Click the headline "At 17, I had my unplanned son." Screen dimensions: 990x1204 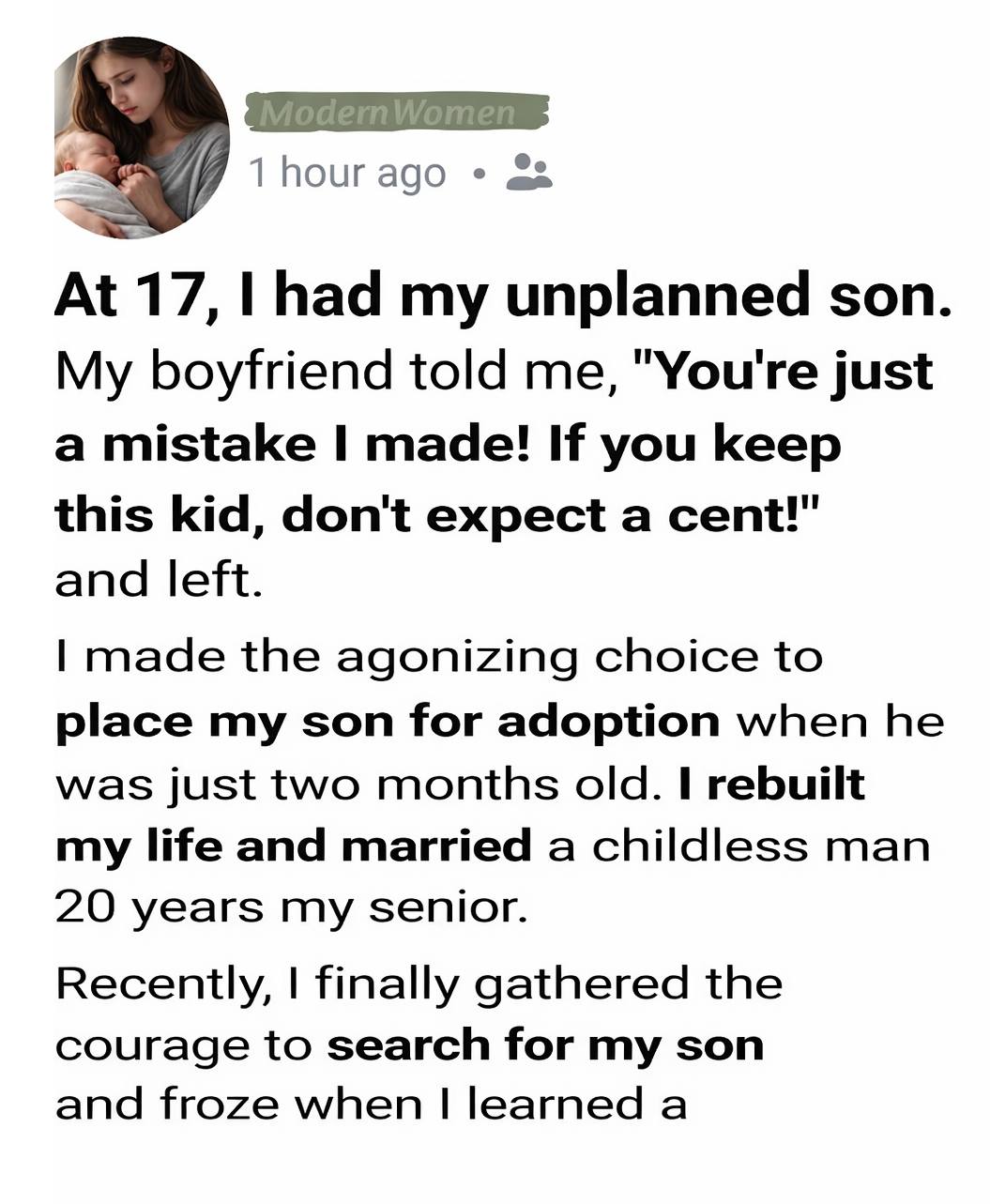click(x=504, y=296)
